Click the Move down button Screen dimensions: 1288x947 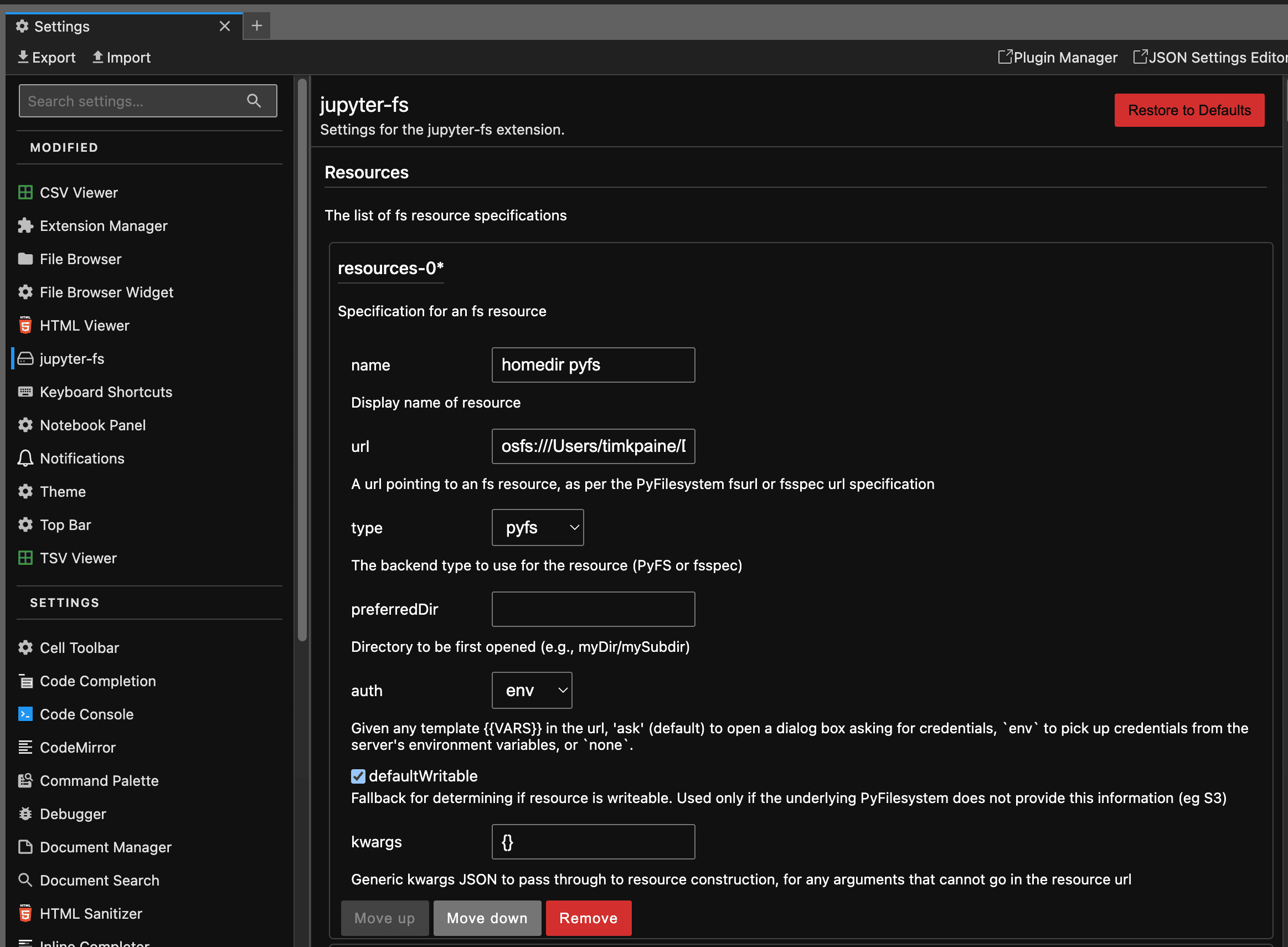pos(487,918)
